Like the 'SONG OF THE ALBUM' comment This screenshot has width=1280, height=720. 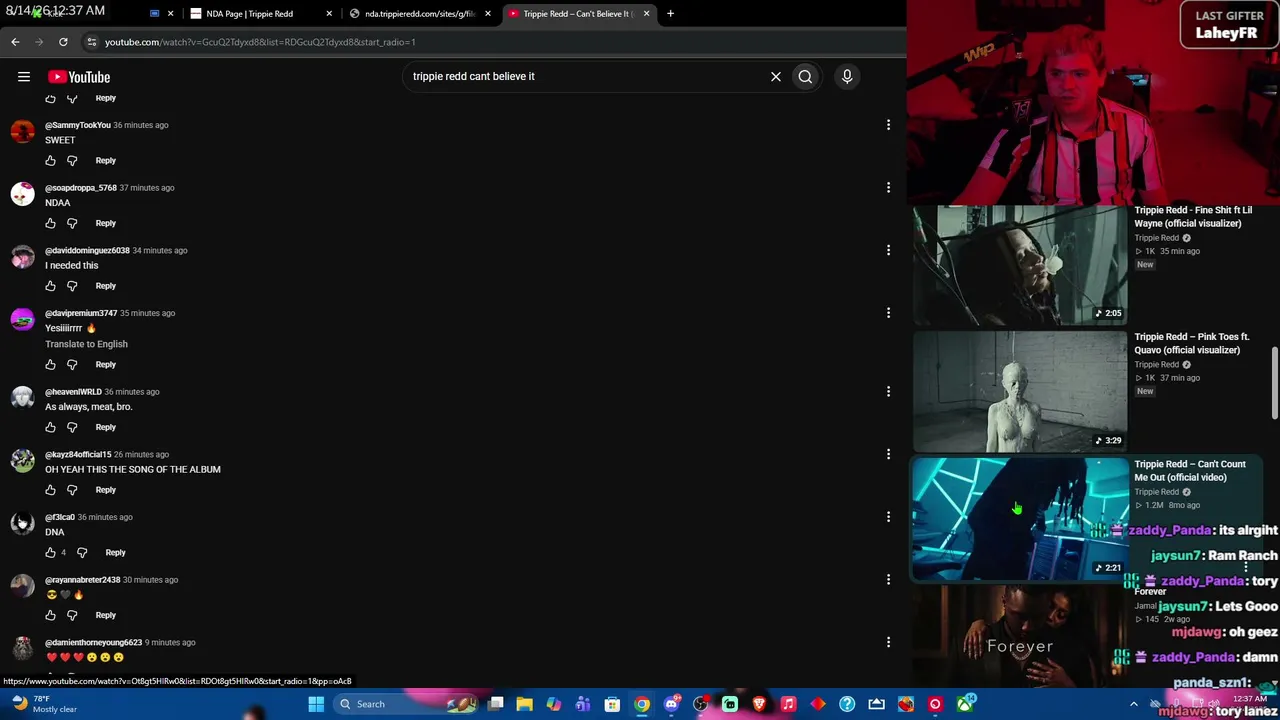tap(50, 490)
